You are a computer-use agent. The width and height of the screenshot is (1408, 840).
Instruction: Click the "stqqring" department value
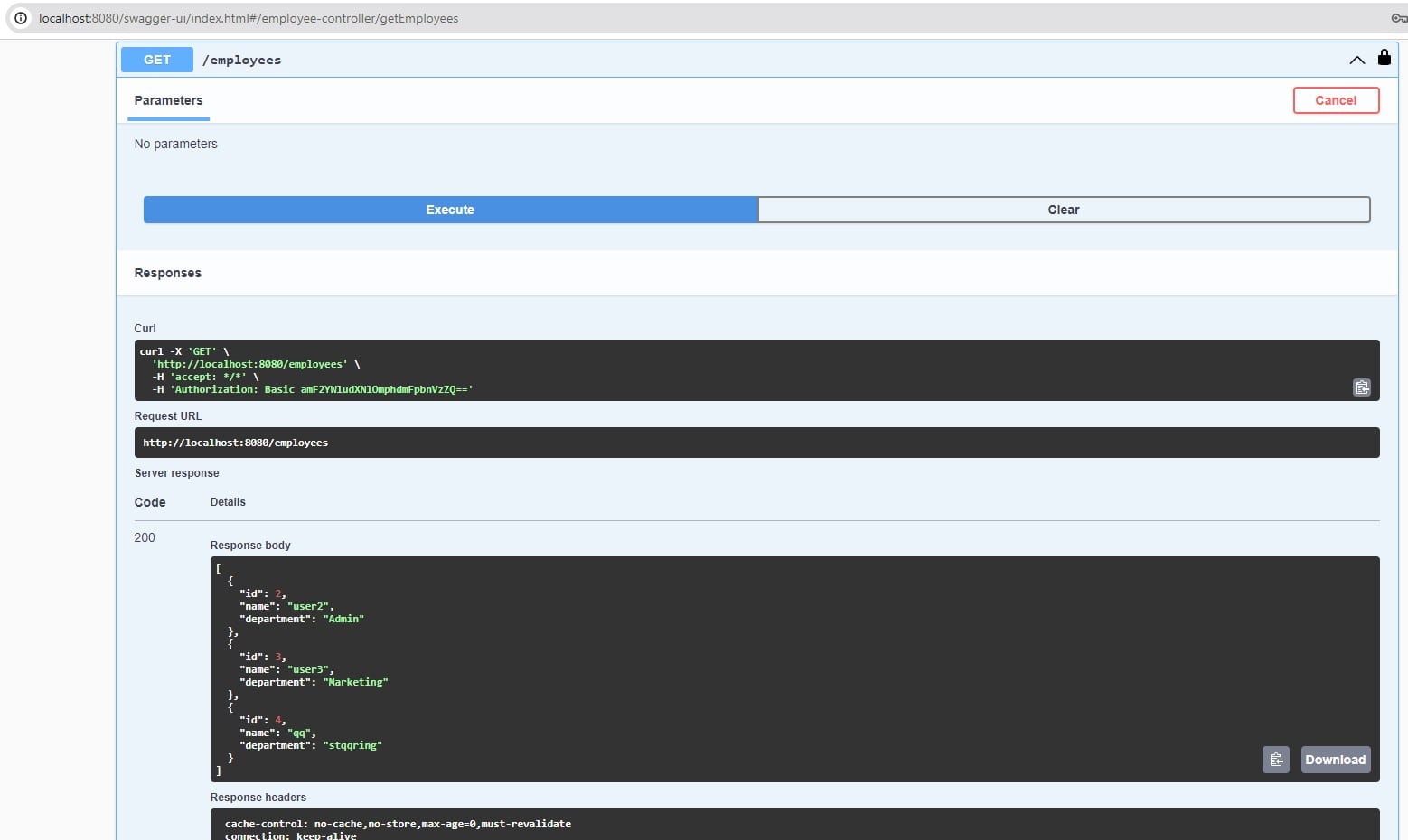(x=352, y=745)
